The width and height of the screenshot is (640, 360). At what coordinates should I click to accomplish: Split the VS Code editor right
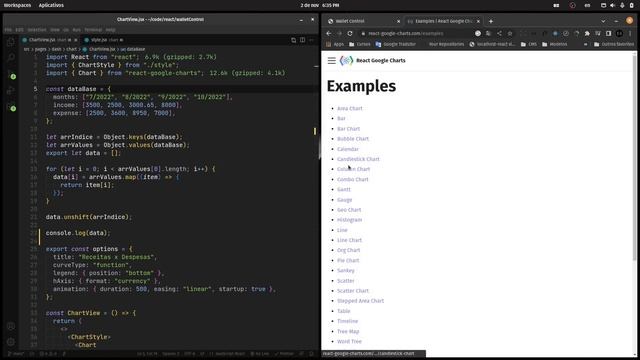pos(302,40)
